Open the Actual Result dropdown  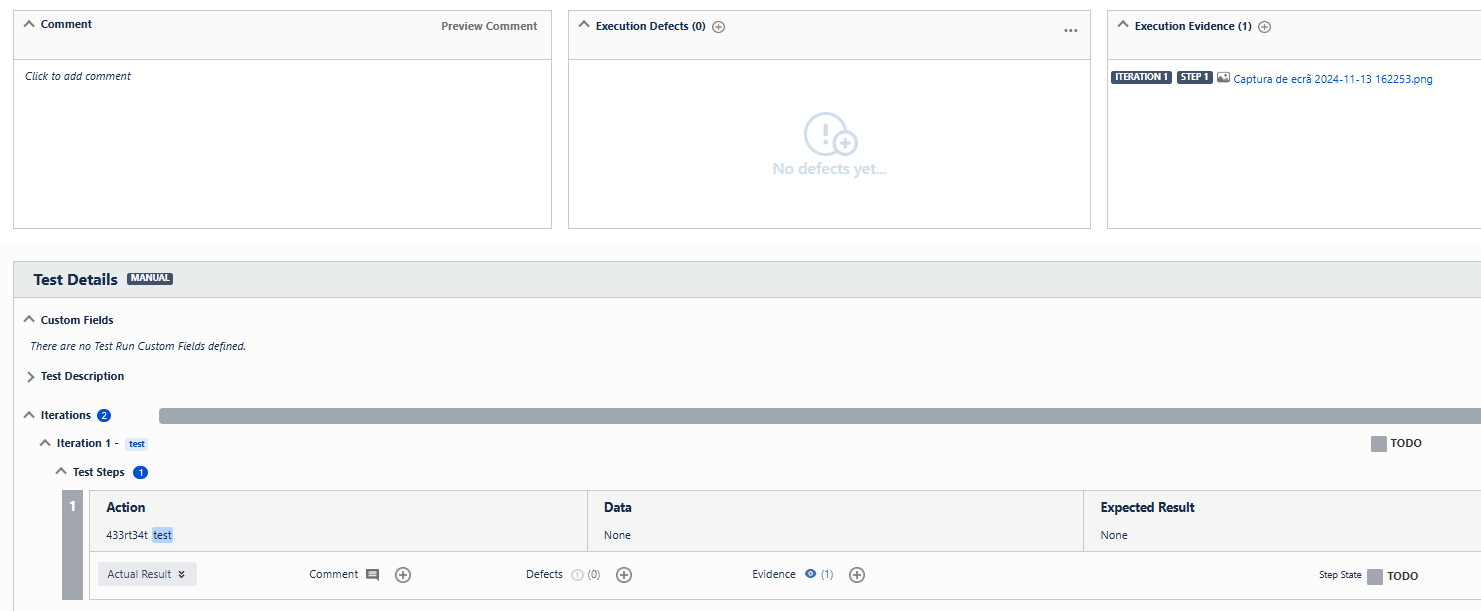[x=147, y=574]
